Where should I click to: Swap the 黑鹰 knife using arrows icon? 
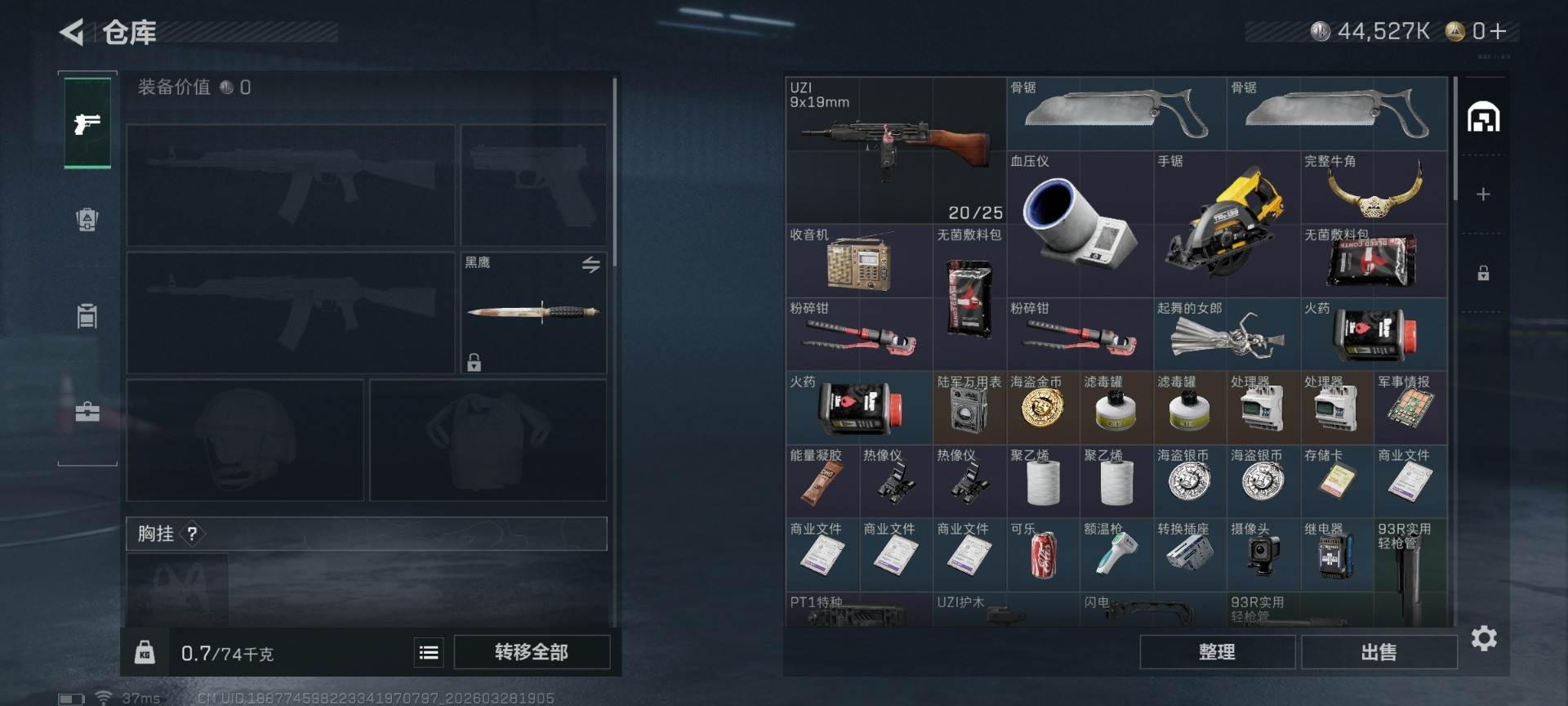pyautogui.click(x=590, y=264)
